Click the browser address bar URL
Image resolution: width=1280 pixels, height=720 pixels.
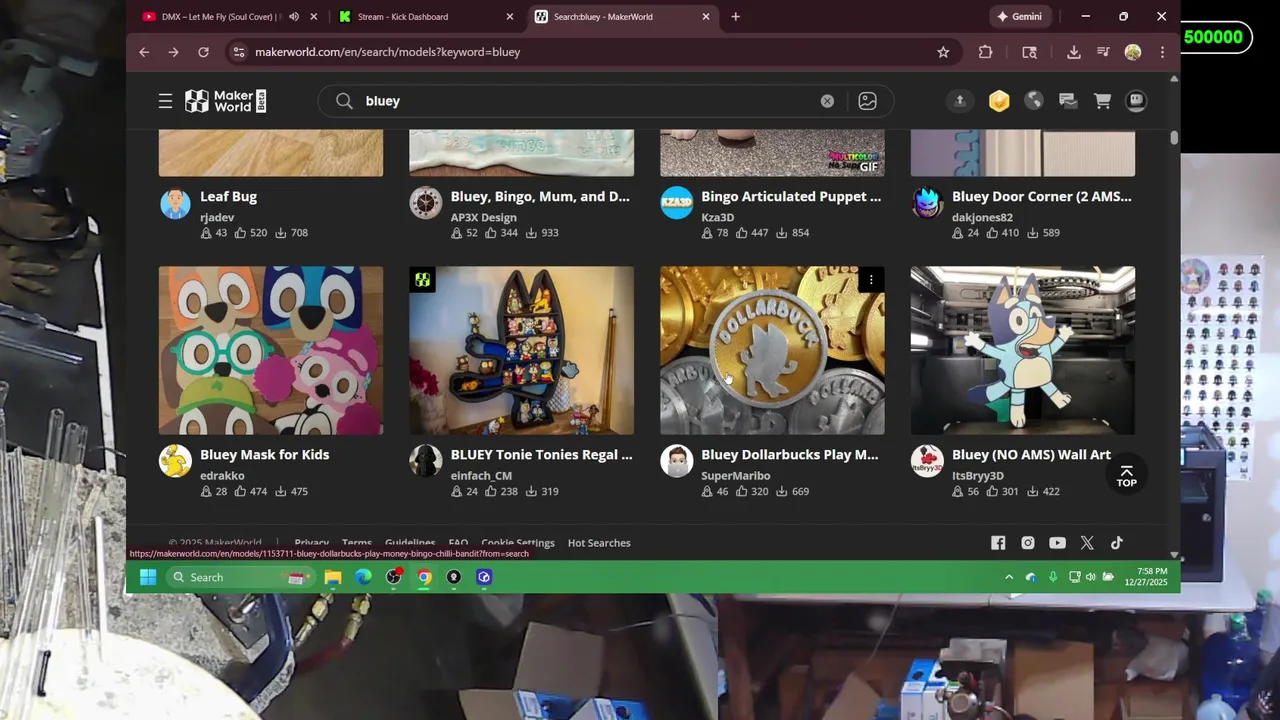tap(387, 52)
